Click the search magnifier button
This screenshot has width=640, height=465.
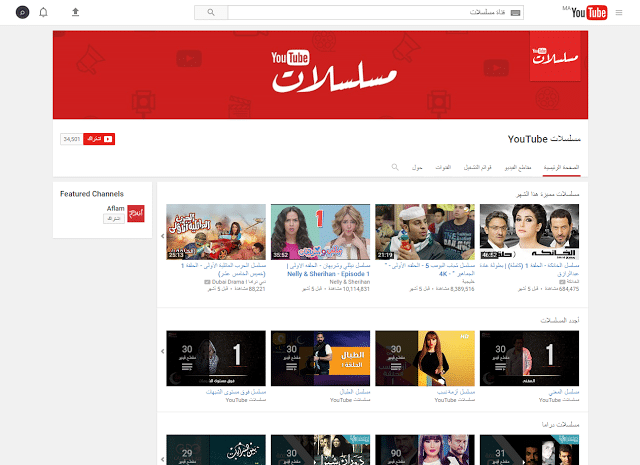point(211,13)
